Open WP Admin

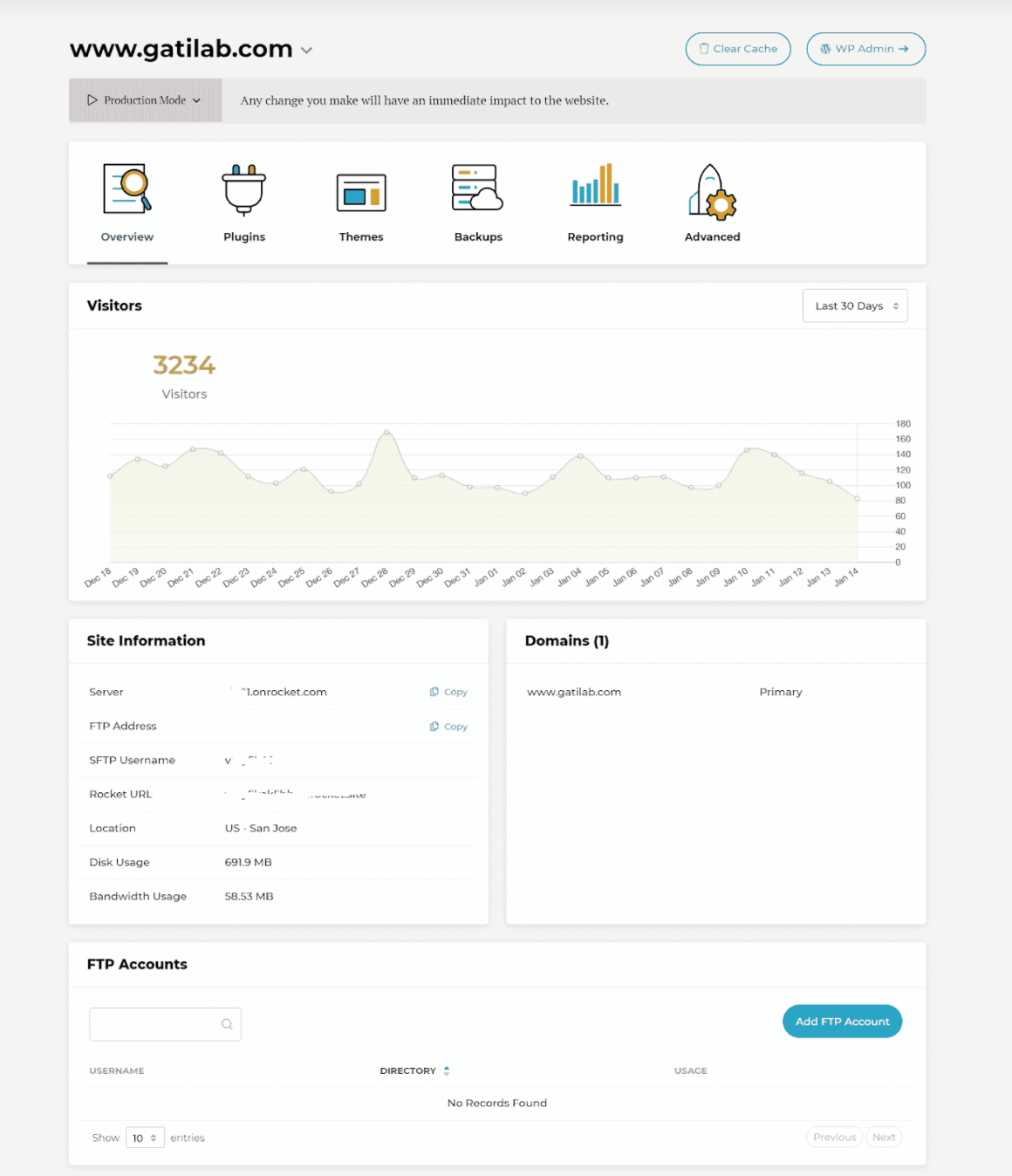point(865,49)
